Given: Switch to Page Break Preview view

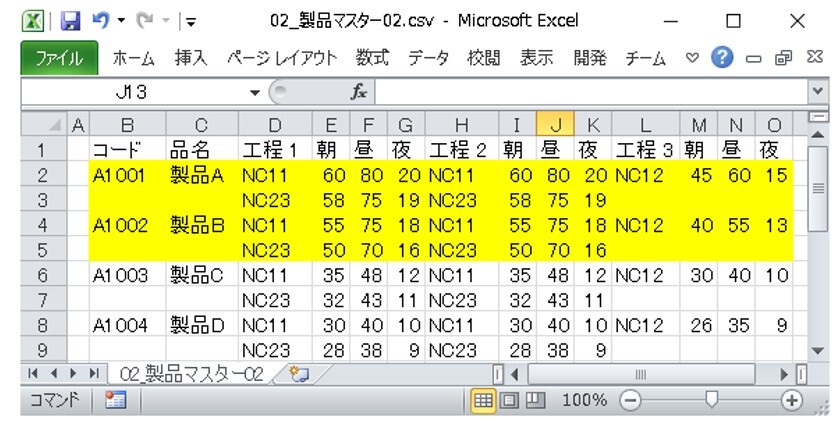Looking at the screenshot, I should pos(534,400).
